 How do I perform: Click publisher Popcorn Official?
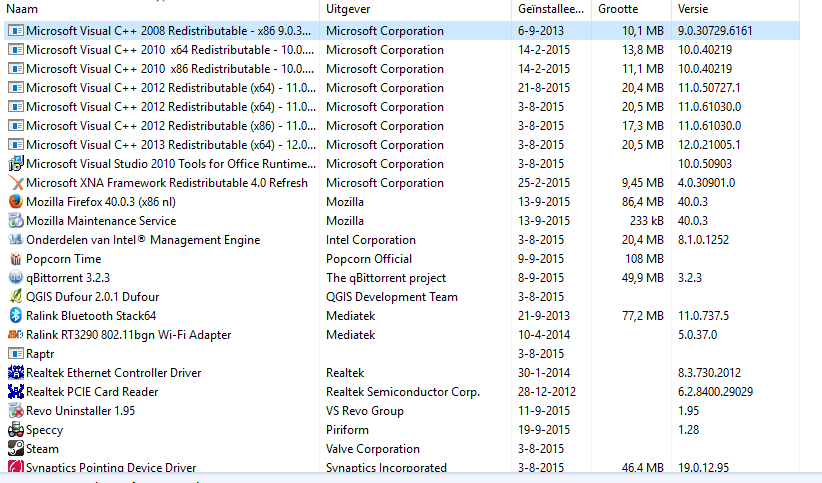(369, 259)
